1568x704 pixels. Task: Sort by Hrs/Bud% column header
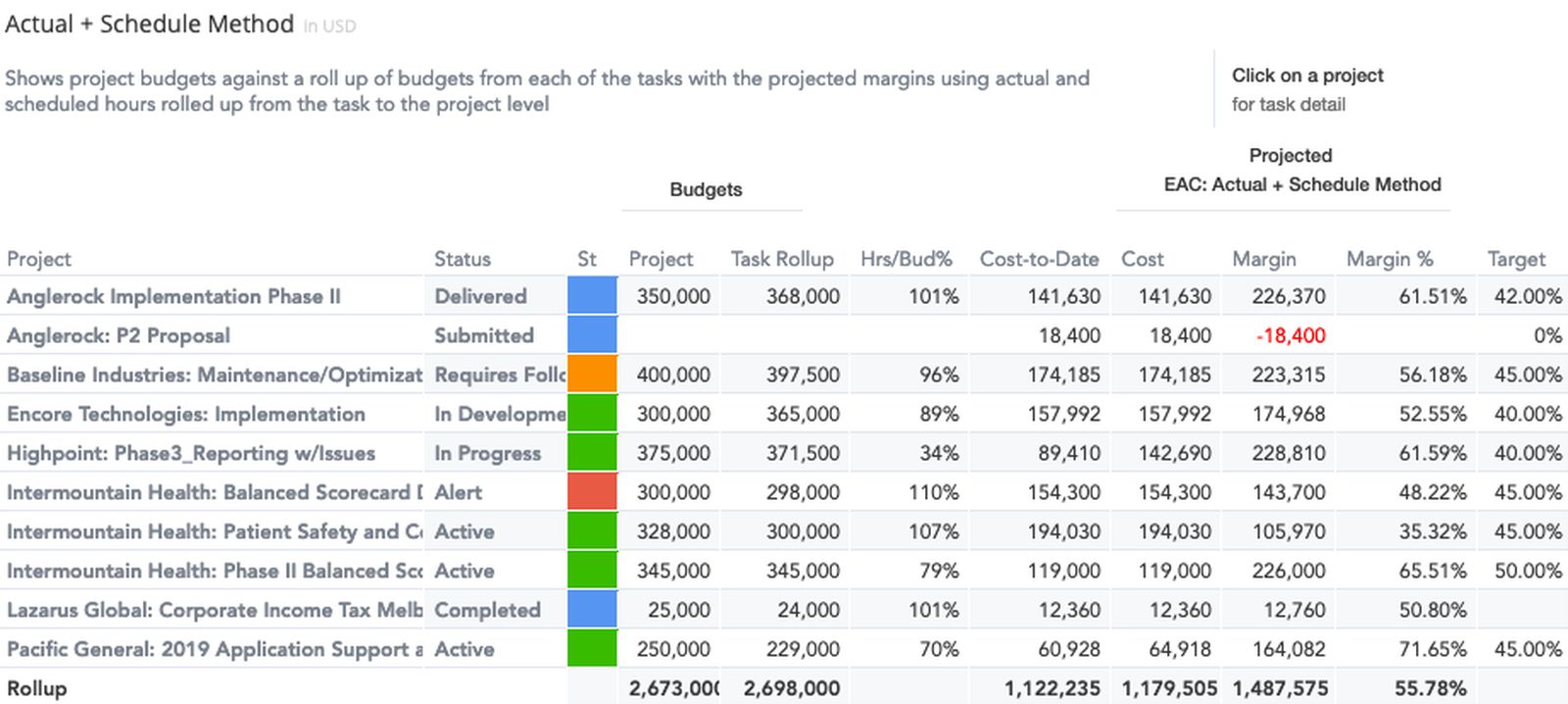[906, 259]
